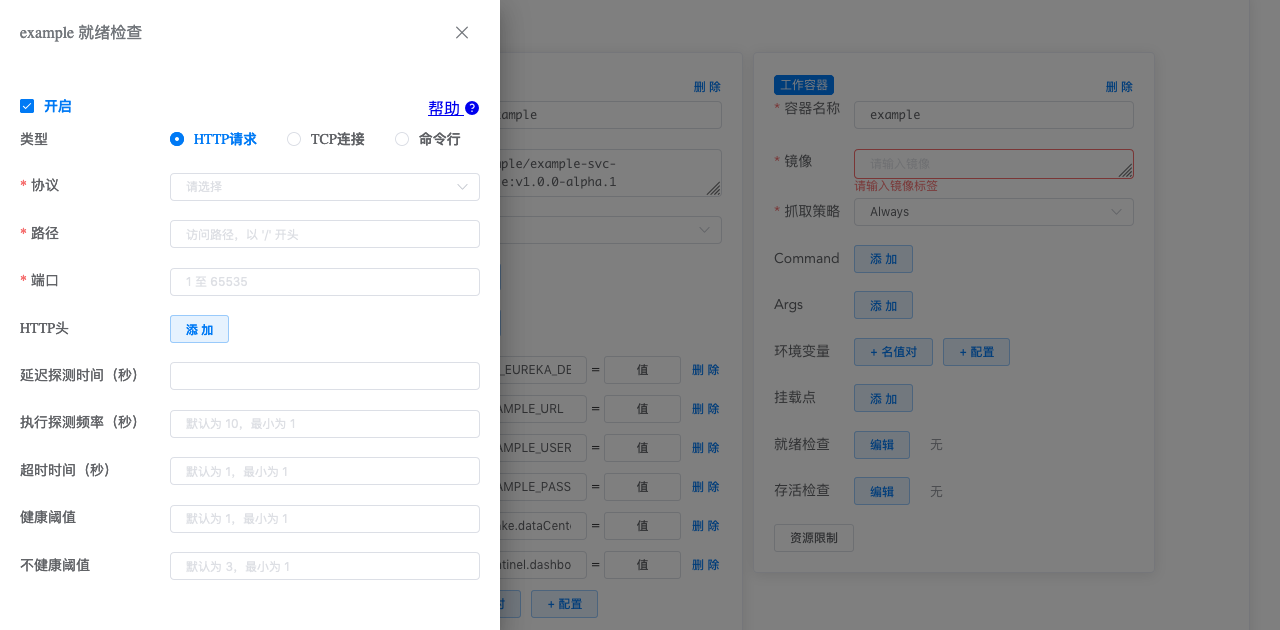Select the 命令行 radio option
Viewport: 1280px width, 630px height.
(x=402, y=139)
